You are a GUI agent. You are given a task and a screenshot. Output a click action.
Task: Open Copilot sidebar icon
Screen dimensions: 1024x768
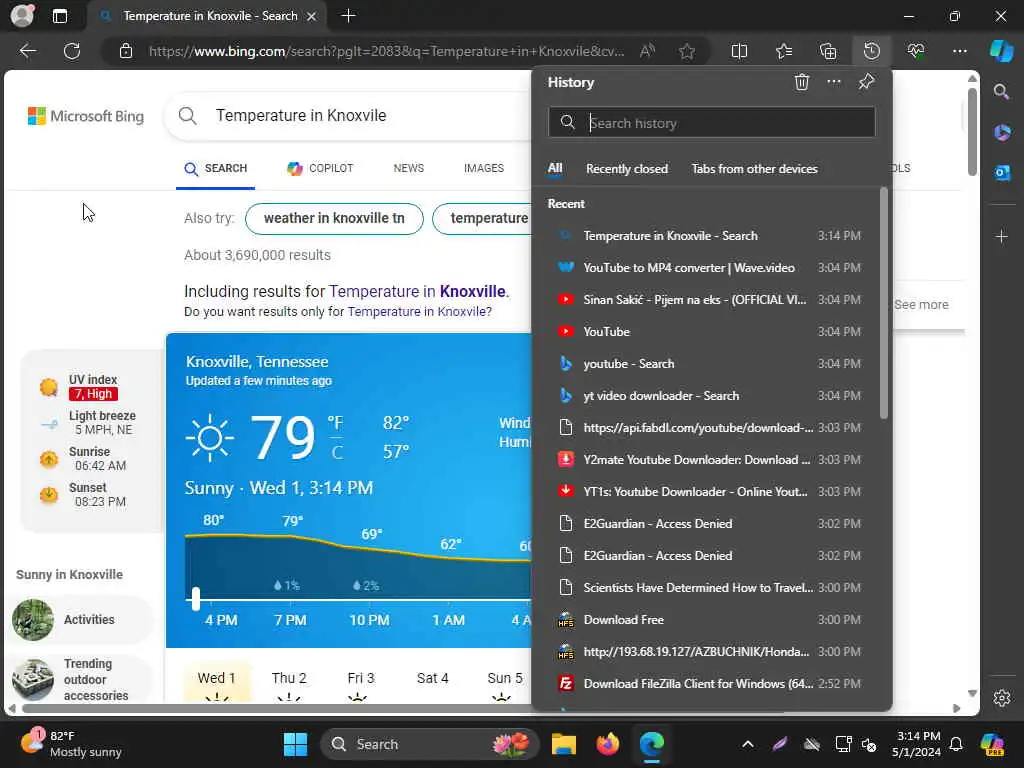coord(1001,51)
